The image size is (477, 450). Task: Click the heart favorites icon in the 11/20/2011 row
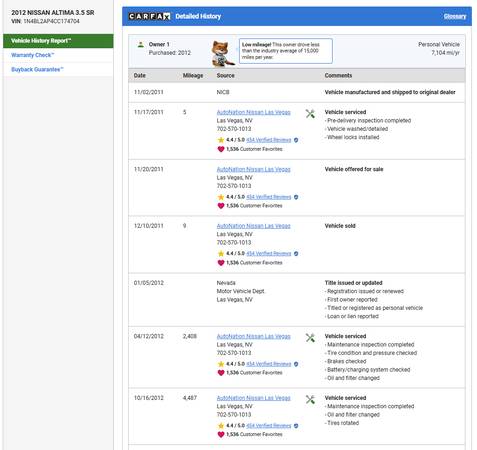[x=221, y=206]
